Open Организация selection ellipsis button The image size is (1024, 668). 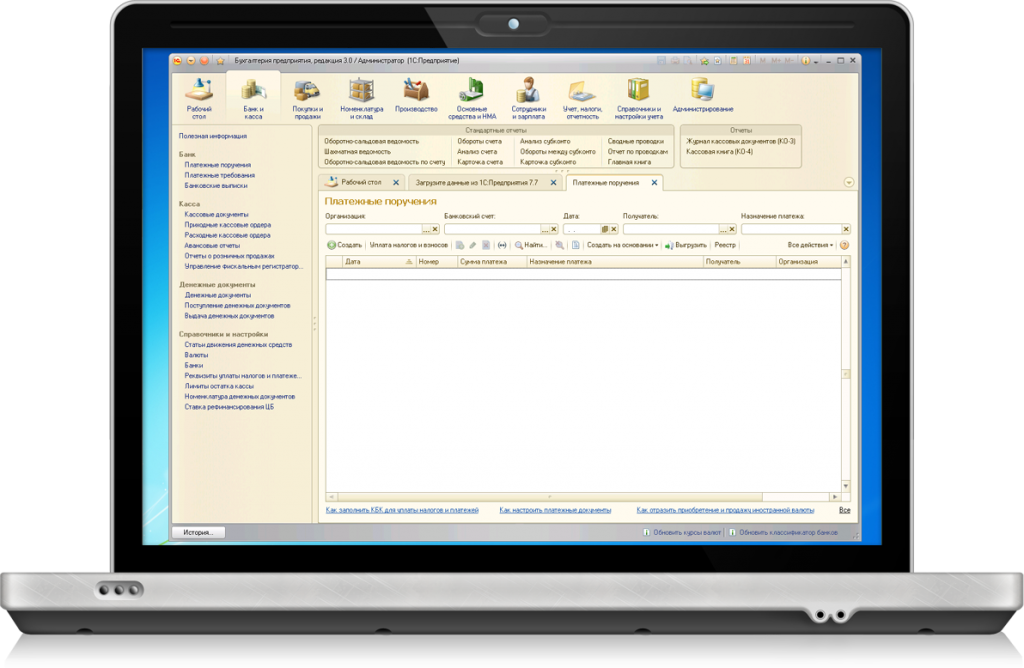426,229
